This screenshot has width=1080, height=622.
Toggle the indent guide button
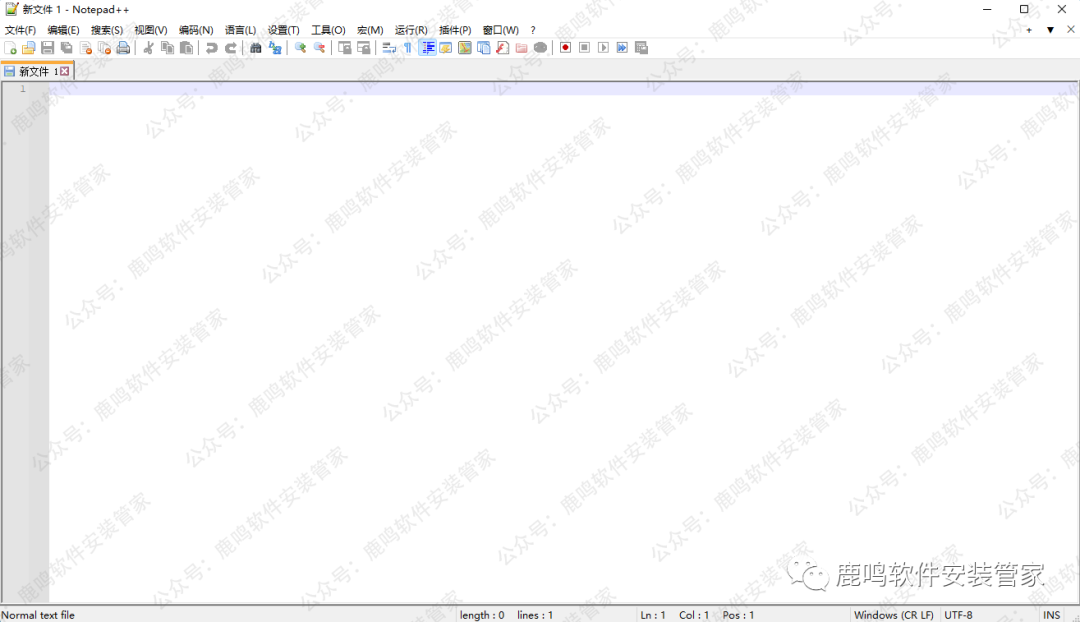coord(427,48)
